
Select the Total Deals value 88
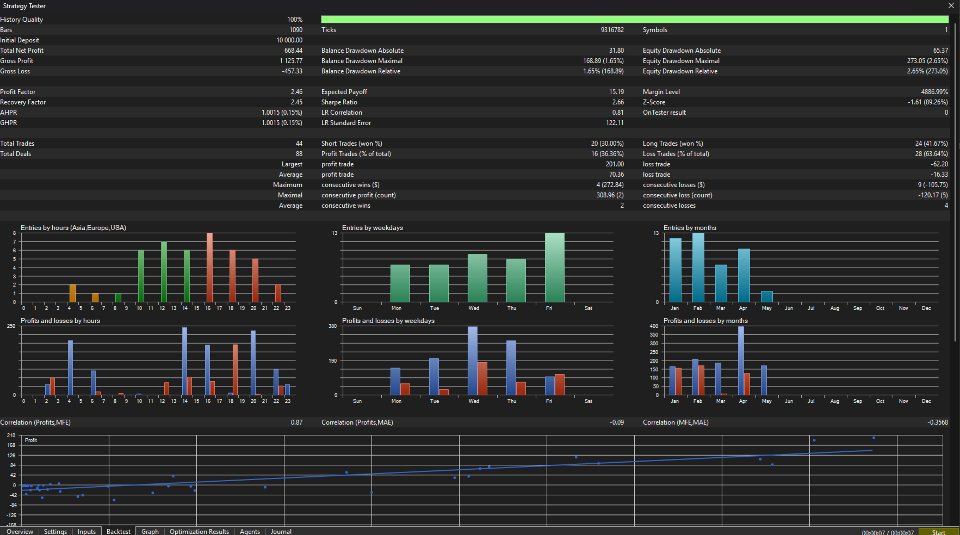click(299, 154)
